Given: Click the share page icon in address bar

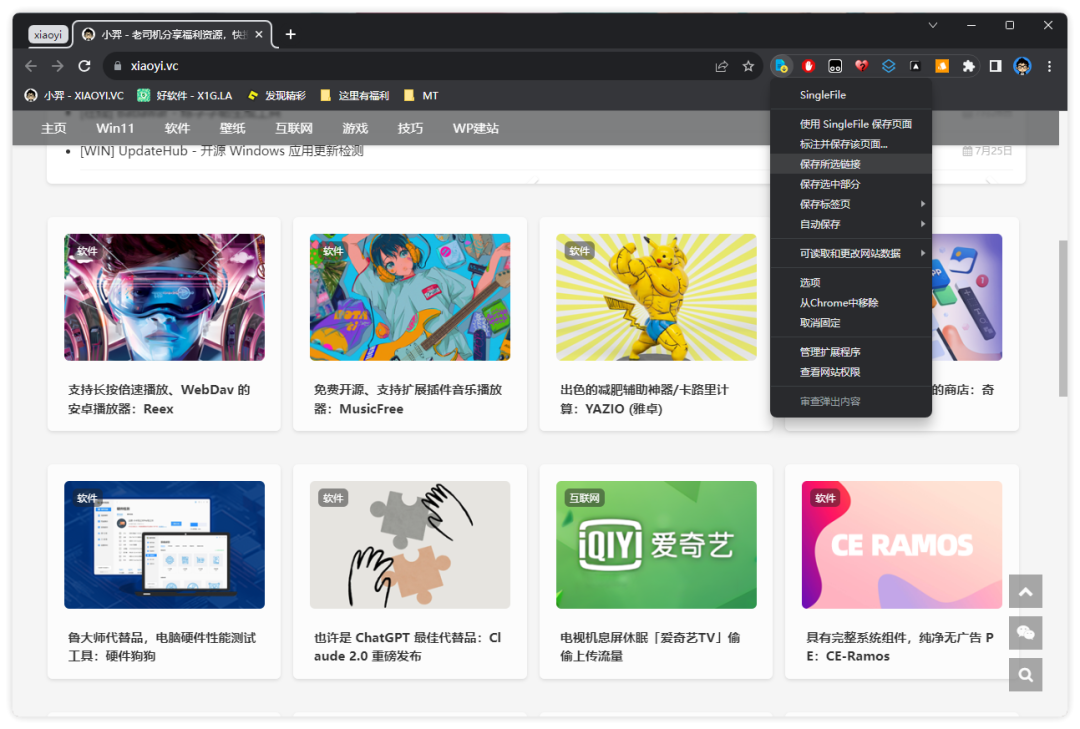Looking at the screenshot, I should pos(721,66).
